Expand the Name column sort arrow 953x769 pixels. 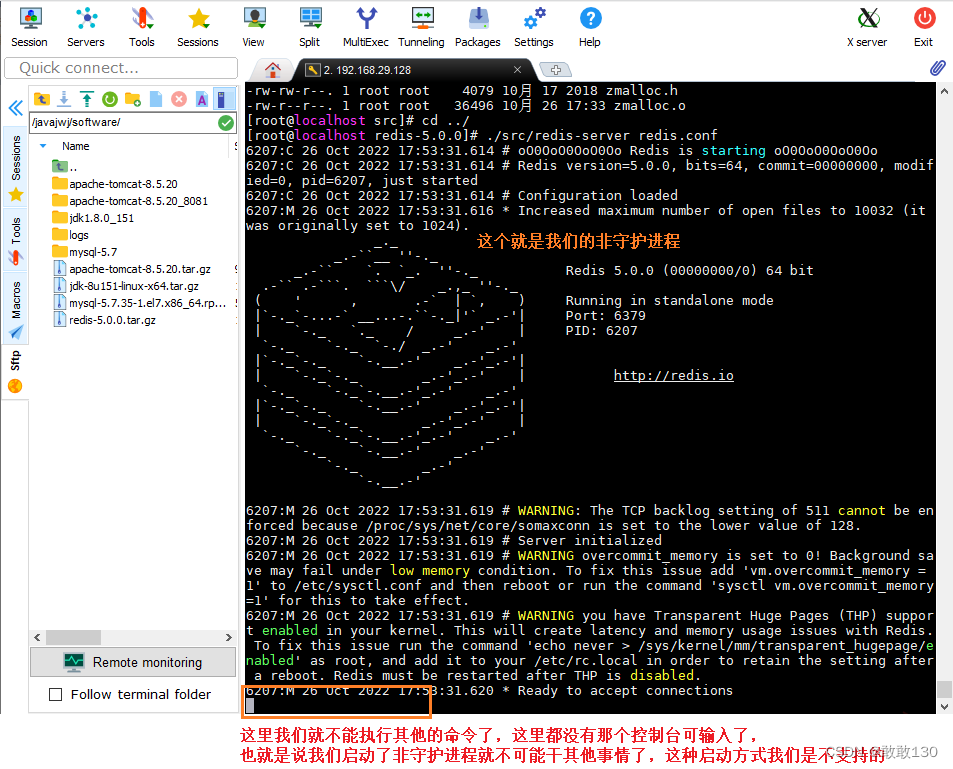(43, 146)
